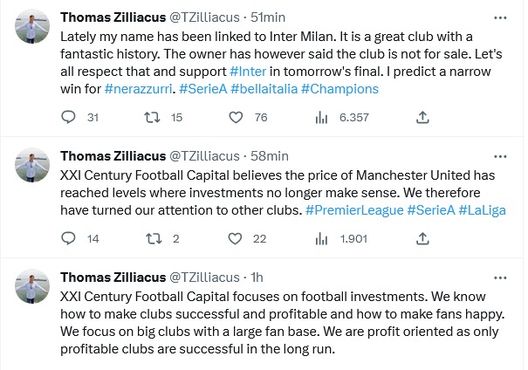
Task: Open the @TZilliacus handle on the 1h tweet
Action: 204,277
